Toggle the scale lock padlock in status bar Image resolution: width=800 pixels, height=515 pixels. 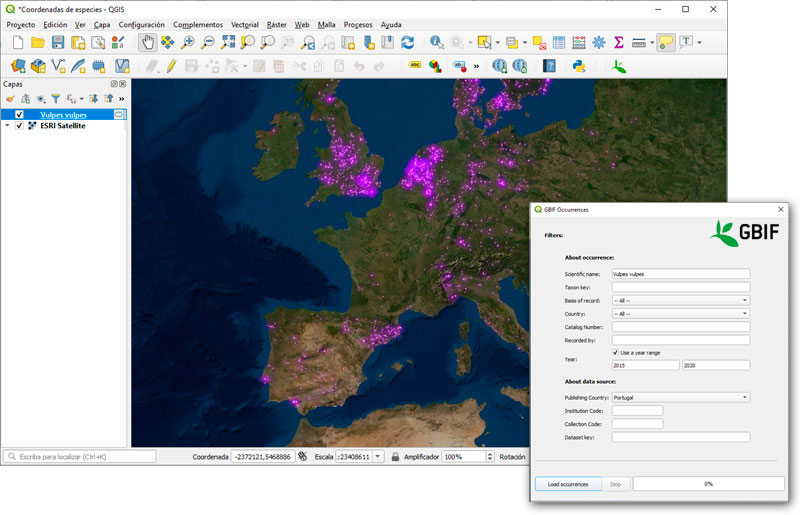point(395,457)
